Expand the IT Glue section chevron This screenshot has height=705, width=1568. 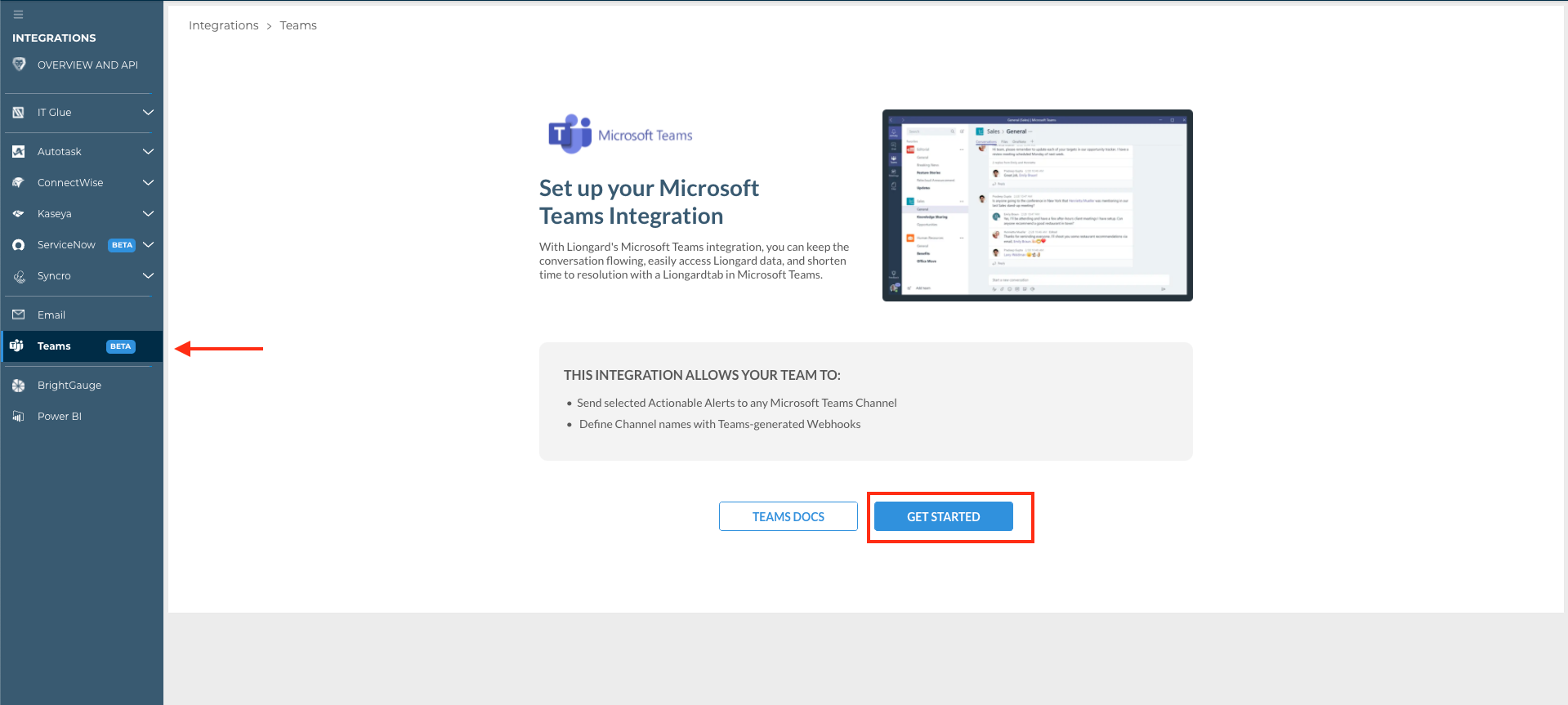[x=148, y=112]
